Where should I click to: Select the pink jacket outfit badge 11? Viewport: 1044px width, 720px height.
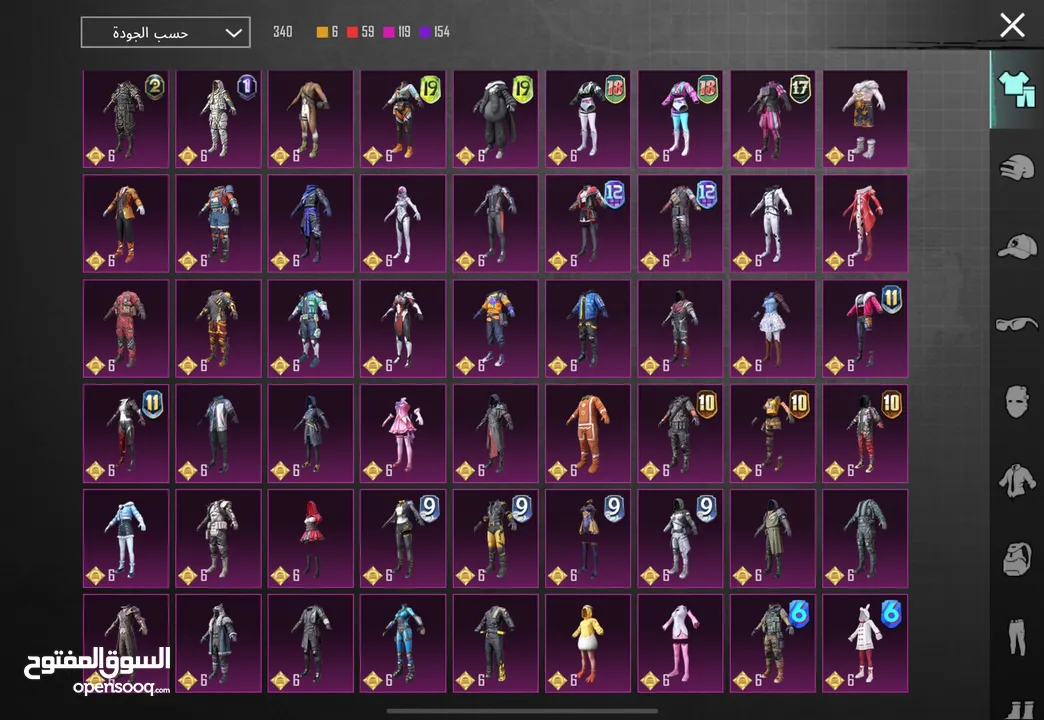click(x=865, y=328)
